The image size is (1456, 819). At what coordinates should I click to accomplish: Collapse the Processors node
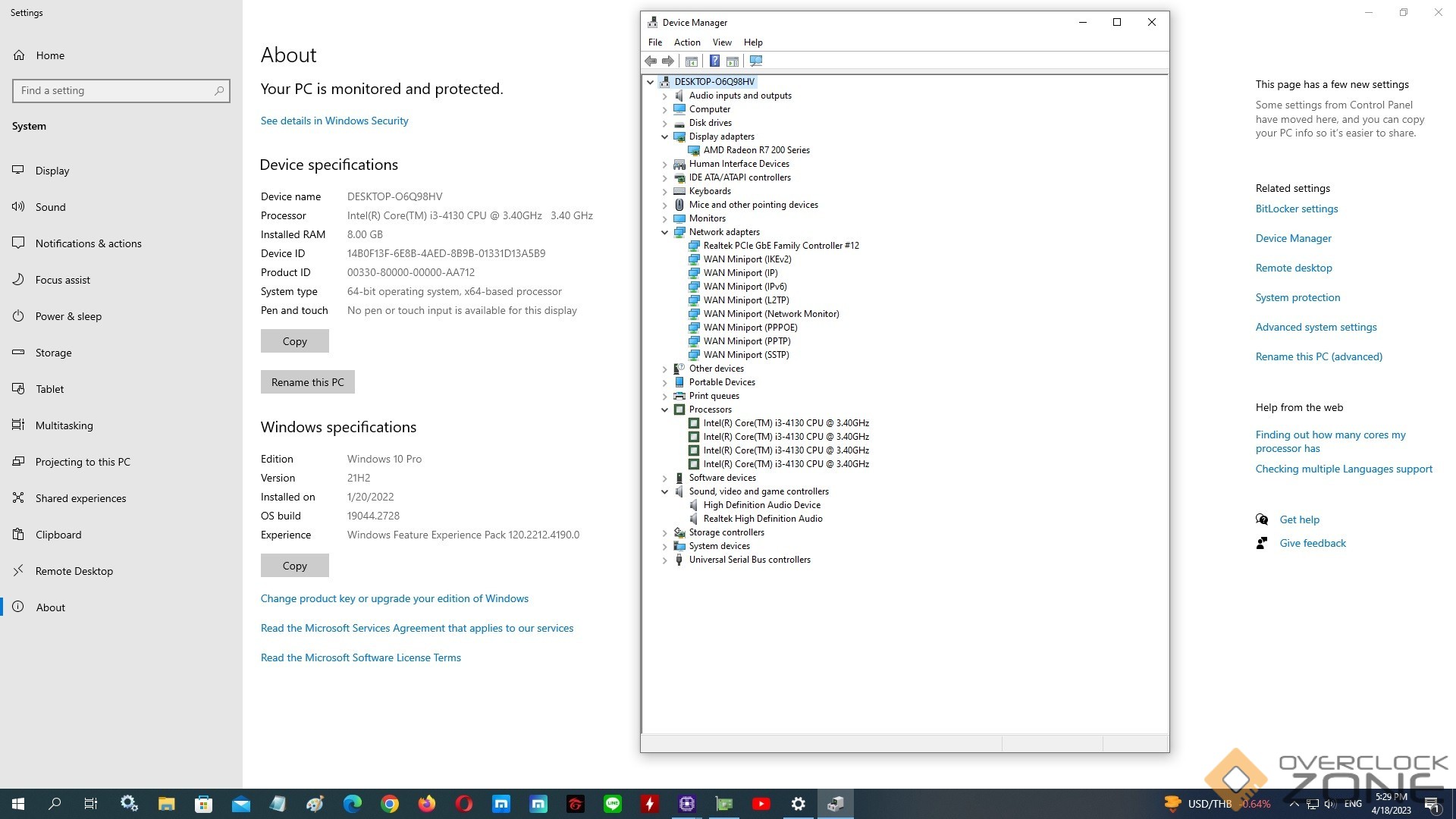[x=665, y=410]
